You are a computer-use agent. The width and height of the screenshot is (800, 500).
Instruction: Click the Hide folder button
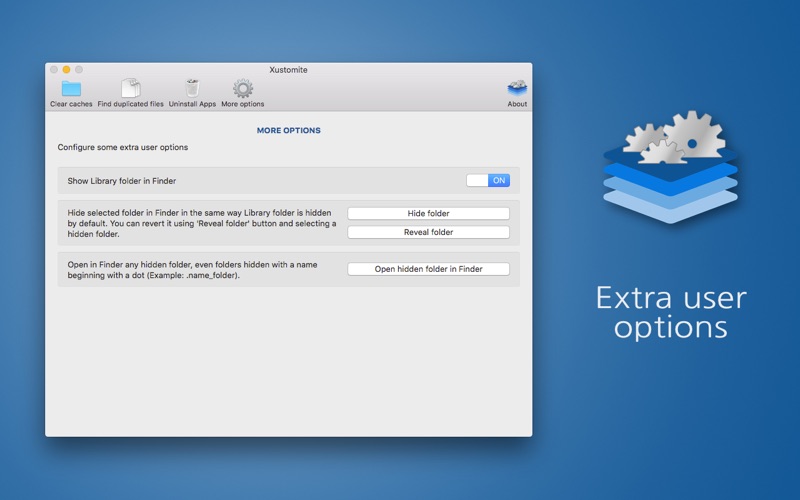coord(429,213)
